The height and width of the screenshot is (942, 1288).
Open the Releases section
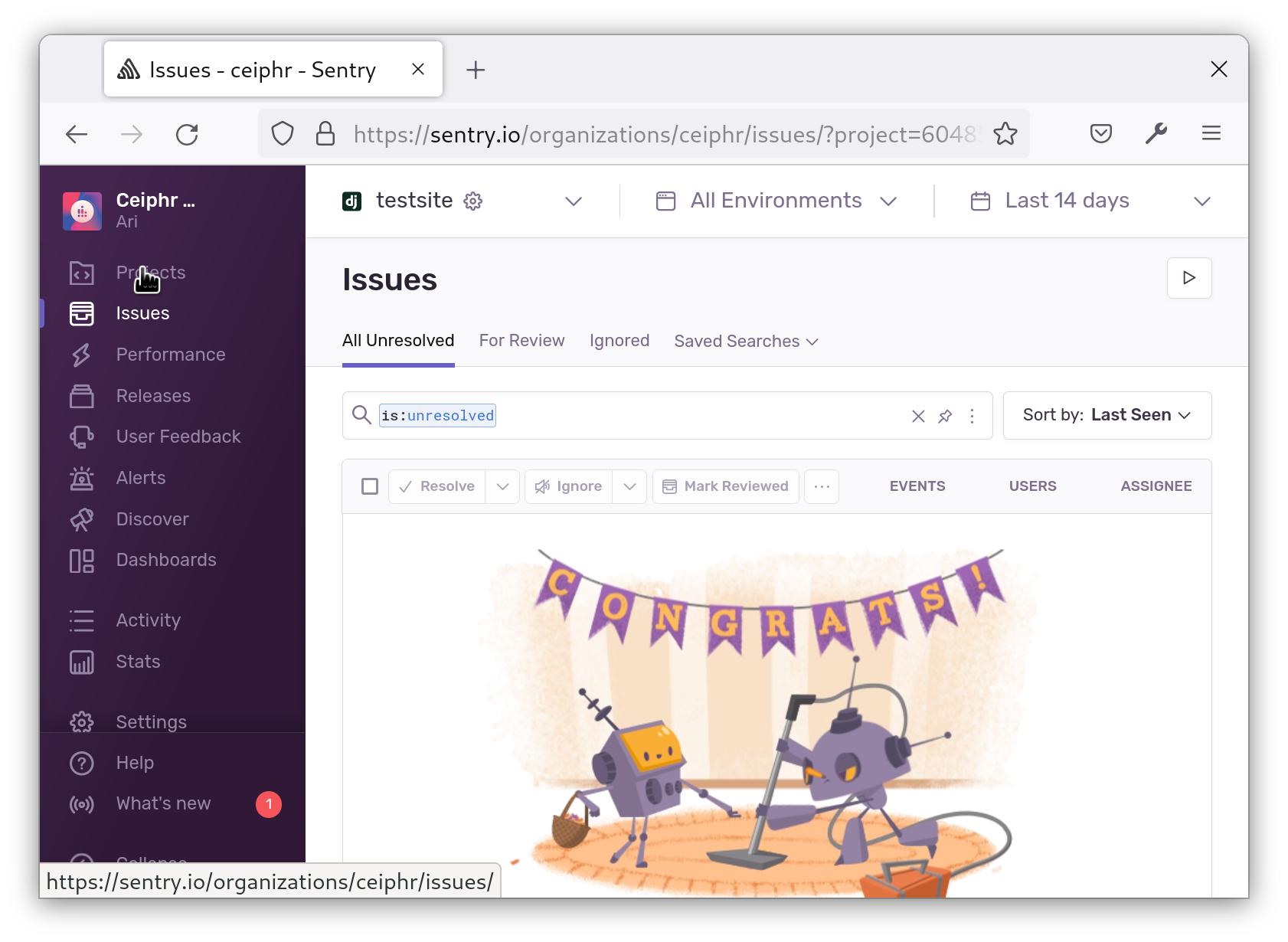tap(152, 395)
